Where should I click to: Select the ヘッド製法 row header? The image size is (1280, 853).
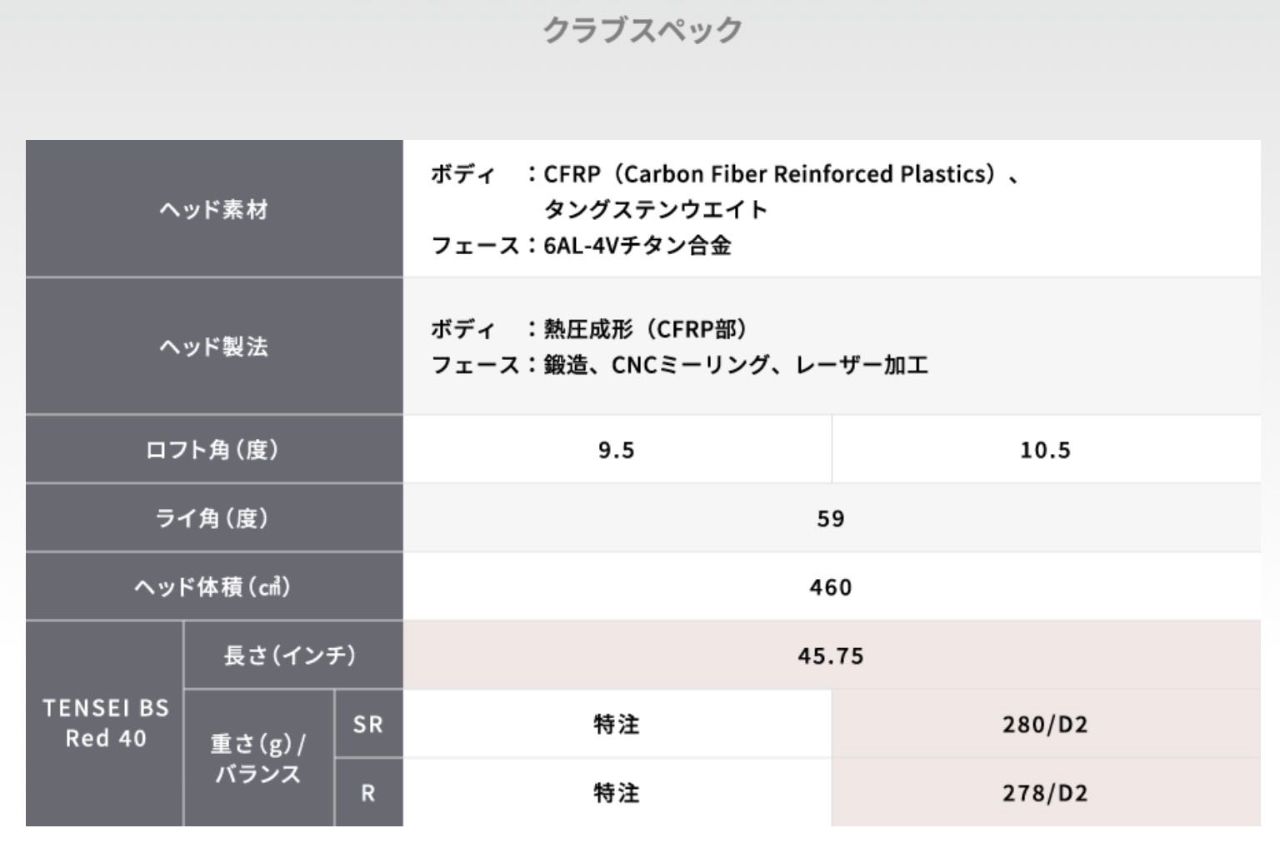tap(214, 347)
